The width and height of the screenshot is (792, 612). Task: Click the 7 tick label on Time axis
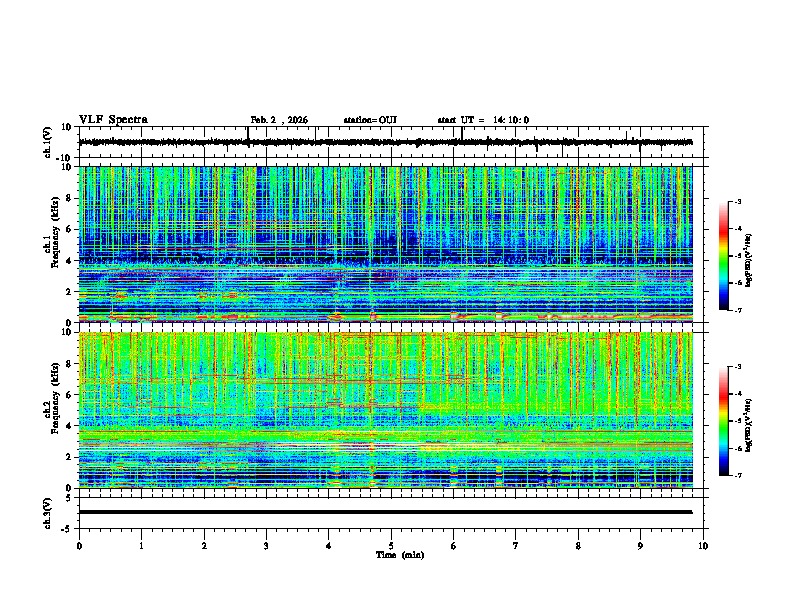pyautogui.click(x=516, y=546)
